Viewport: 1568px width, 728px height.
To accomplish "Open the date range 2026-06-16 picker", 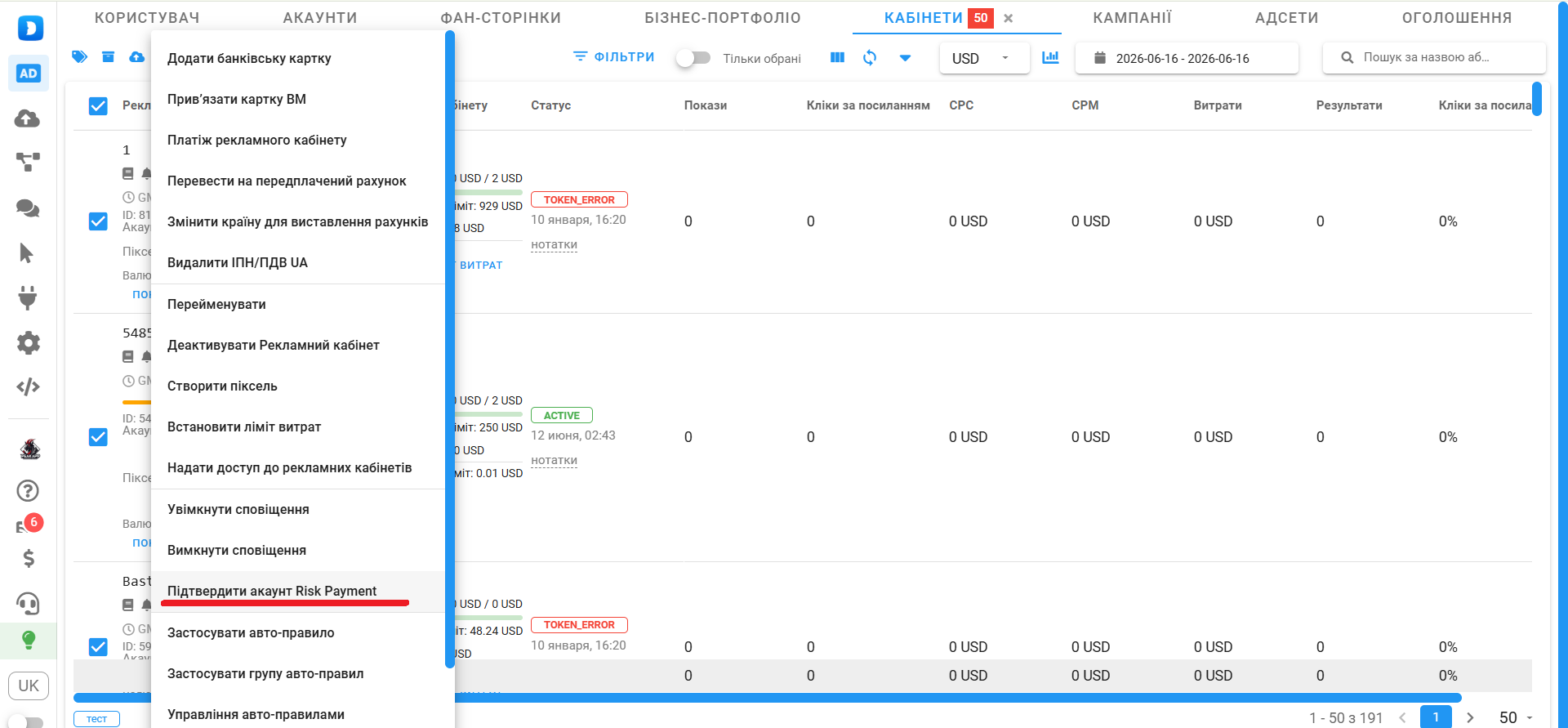I will (x=1187, y=58).
